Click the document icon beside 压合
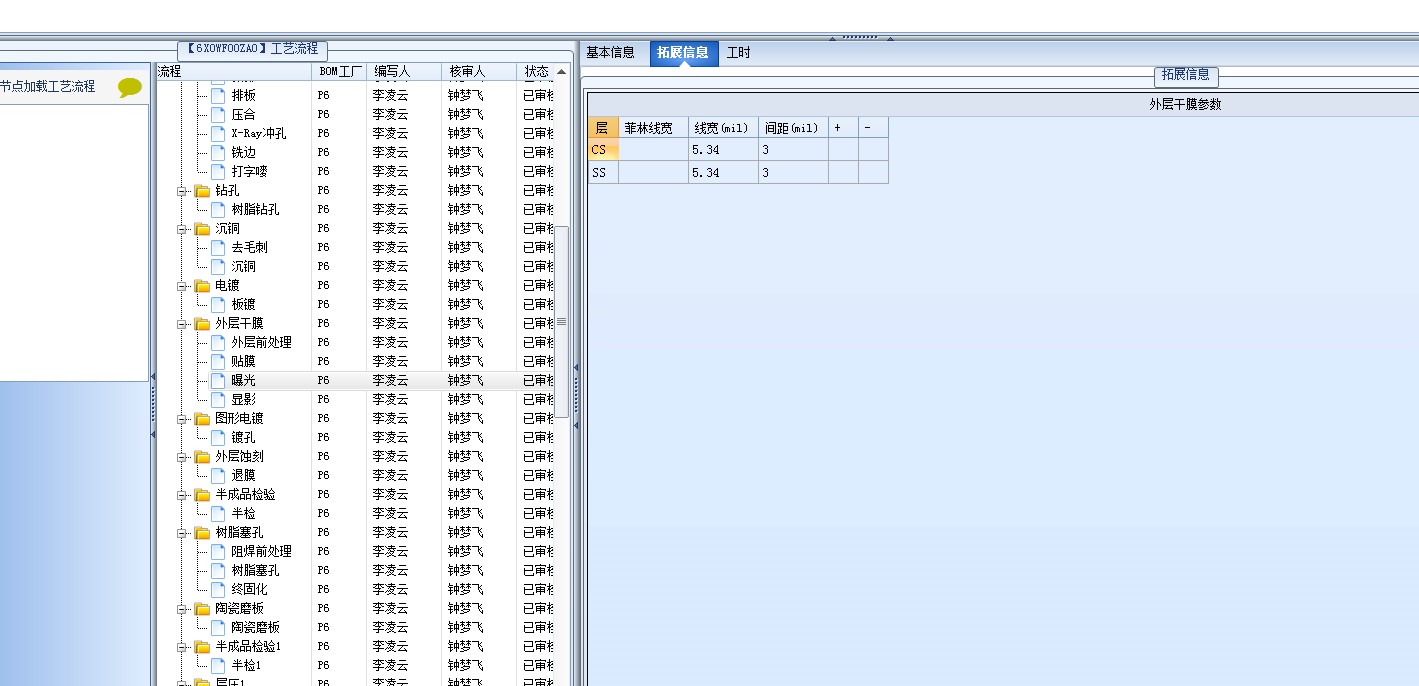This screenshot has width=1419, height=686. [218, 114]
